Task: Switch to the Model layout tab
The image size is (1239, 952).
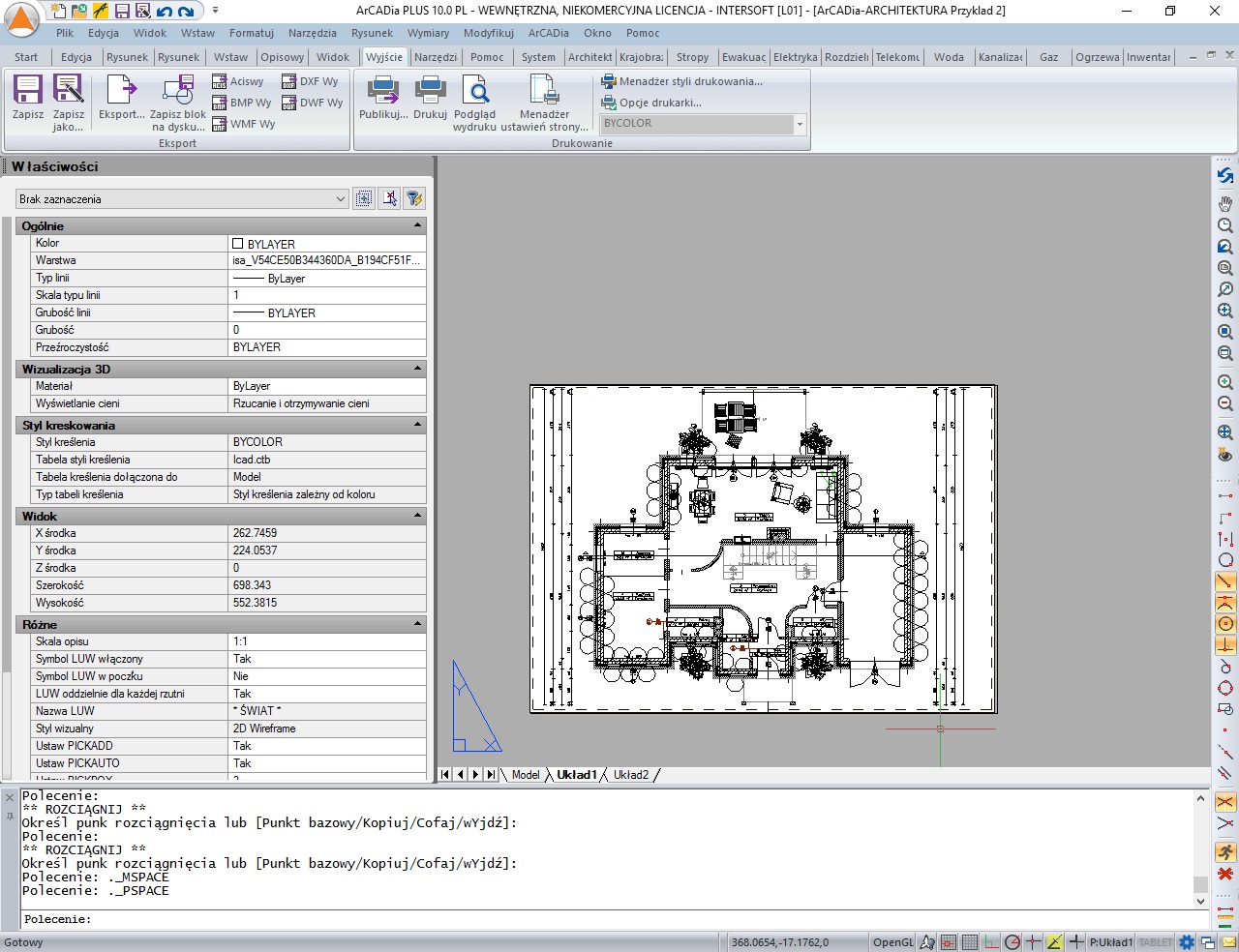Action: 526,775
